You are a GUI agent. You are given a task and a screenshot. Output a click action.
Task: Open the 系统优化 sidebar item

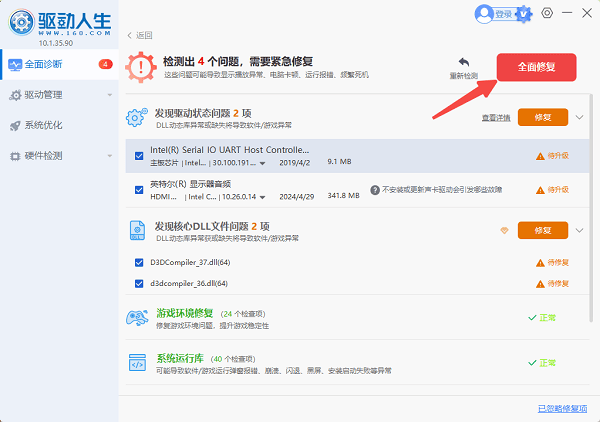[x=59, y=125]
